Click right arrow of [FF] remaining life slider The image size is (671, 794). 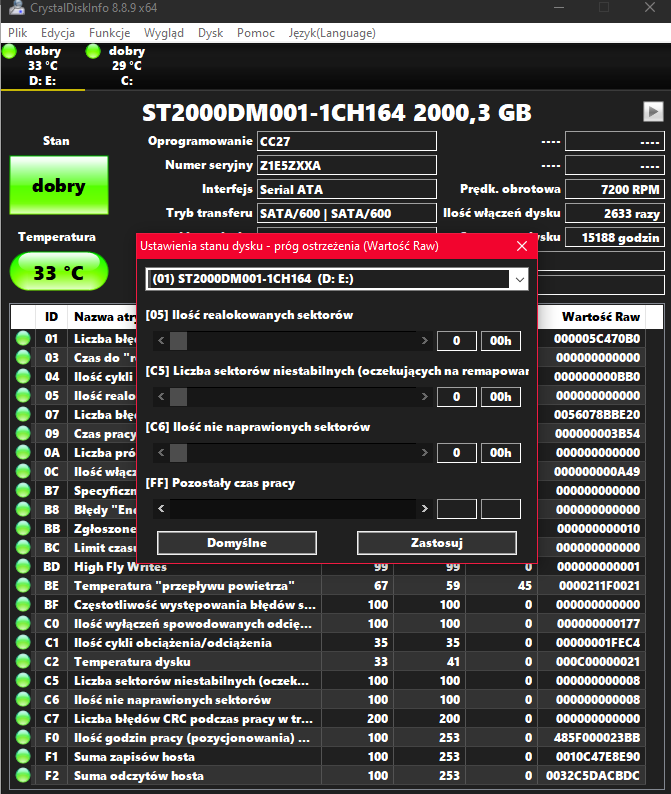pyautogui.click(x=424, y=509)
